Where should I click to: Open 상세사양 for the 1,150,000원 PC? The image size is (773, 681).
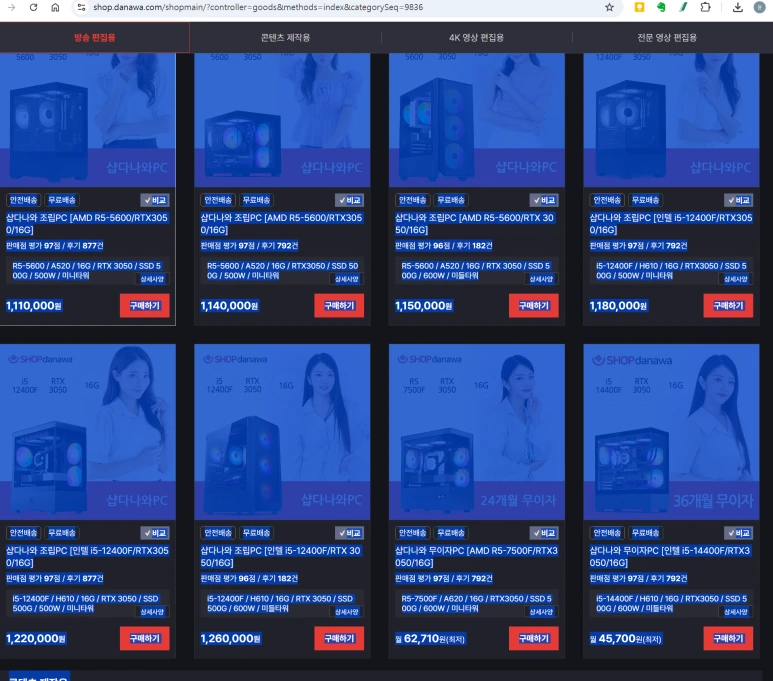point(541,279)
